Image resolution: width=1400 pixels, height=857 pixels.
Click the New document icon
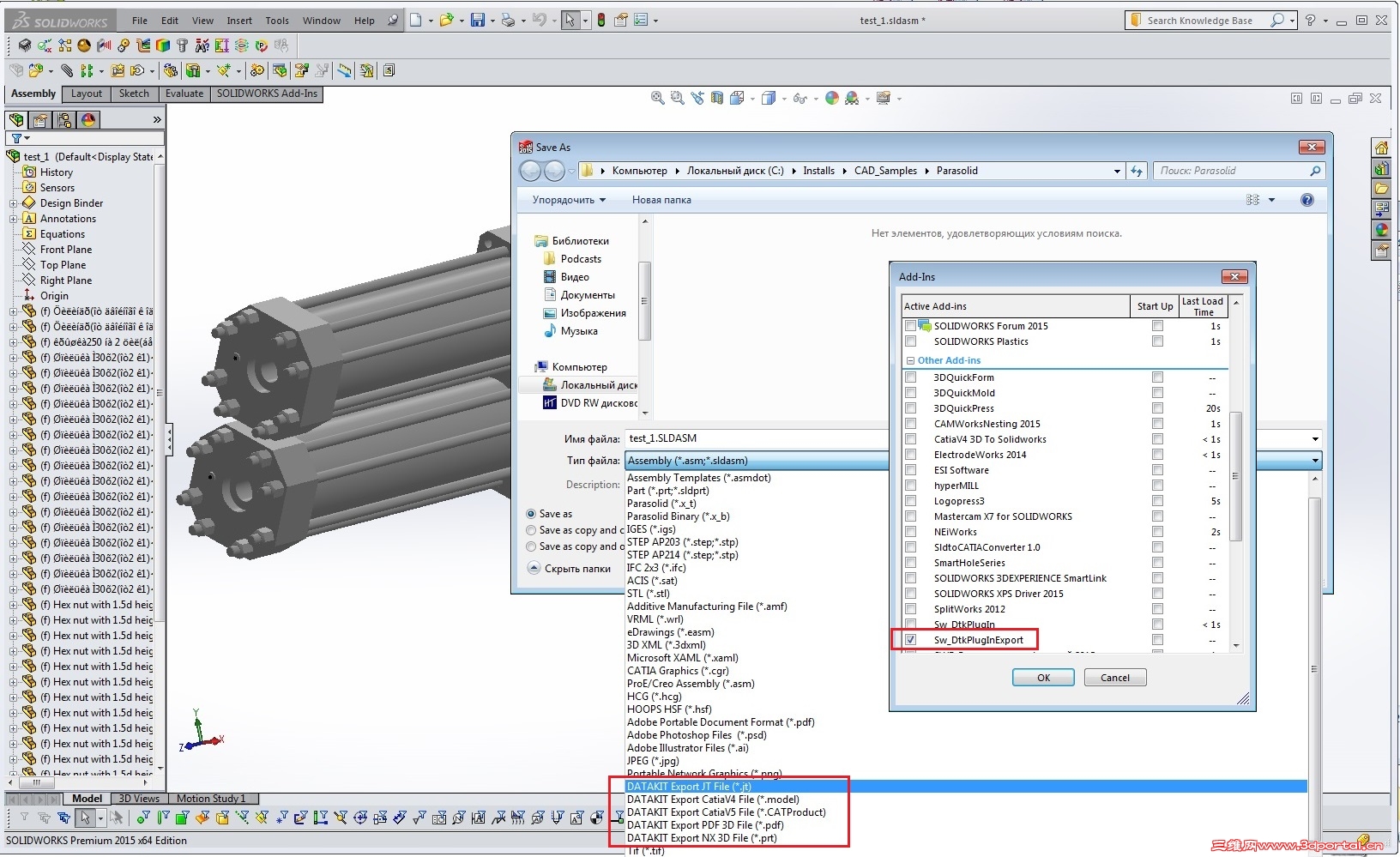point(416,20)
